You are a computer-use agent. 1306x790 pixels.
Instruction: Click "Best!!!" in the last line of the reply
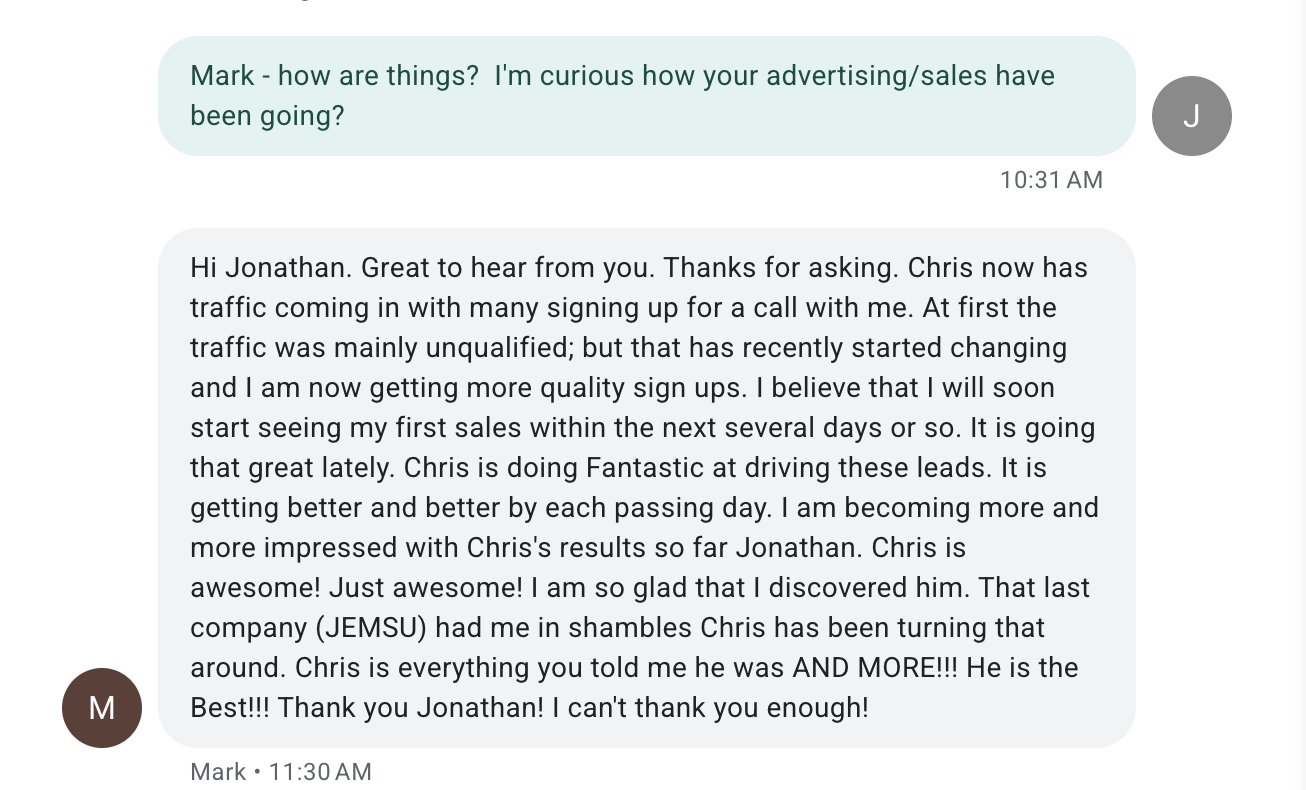(x=230, y=708)
